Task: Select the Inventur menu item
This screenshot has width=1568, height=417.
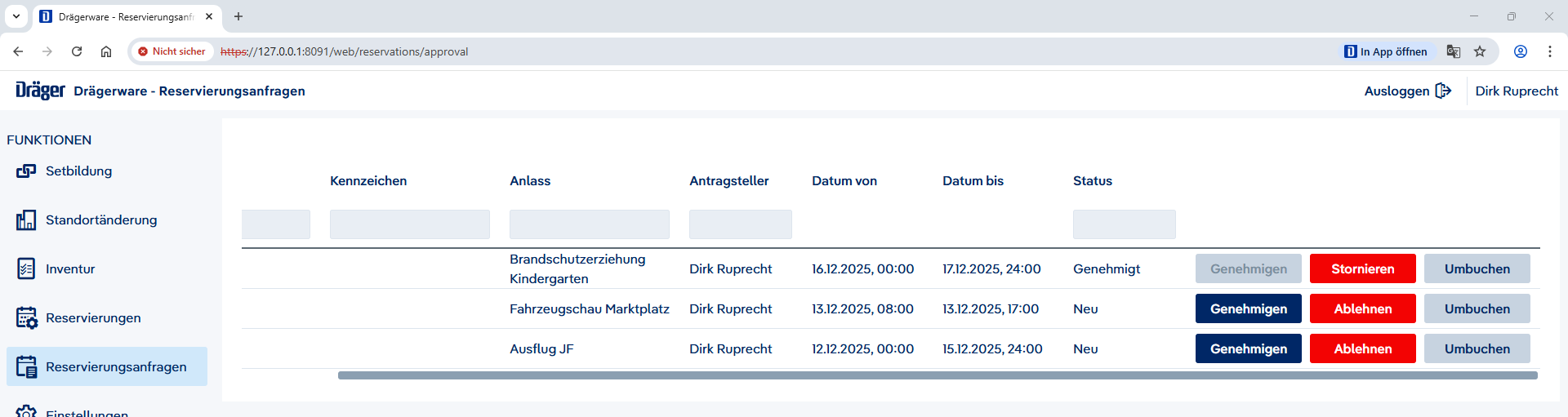Action: pyautogui.click(x=70, y=269)
